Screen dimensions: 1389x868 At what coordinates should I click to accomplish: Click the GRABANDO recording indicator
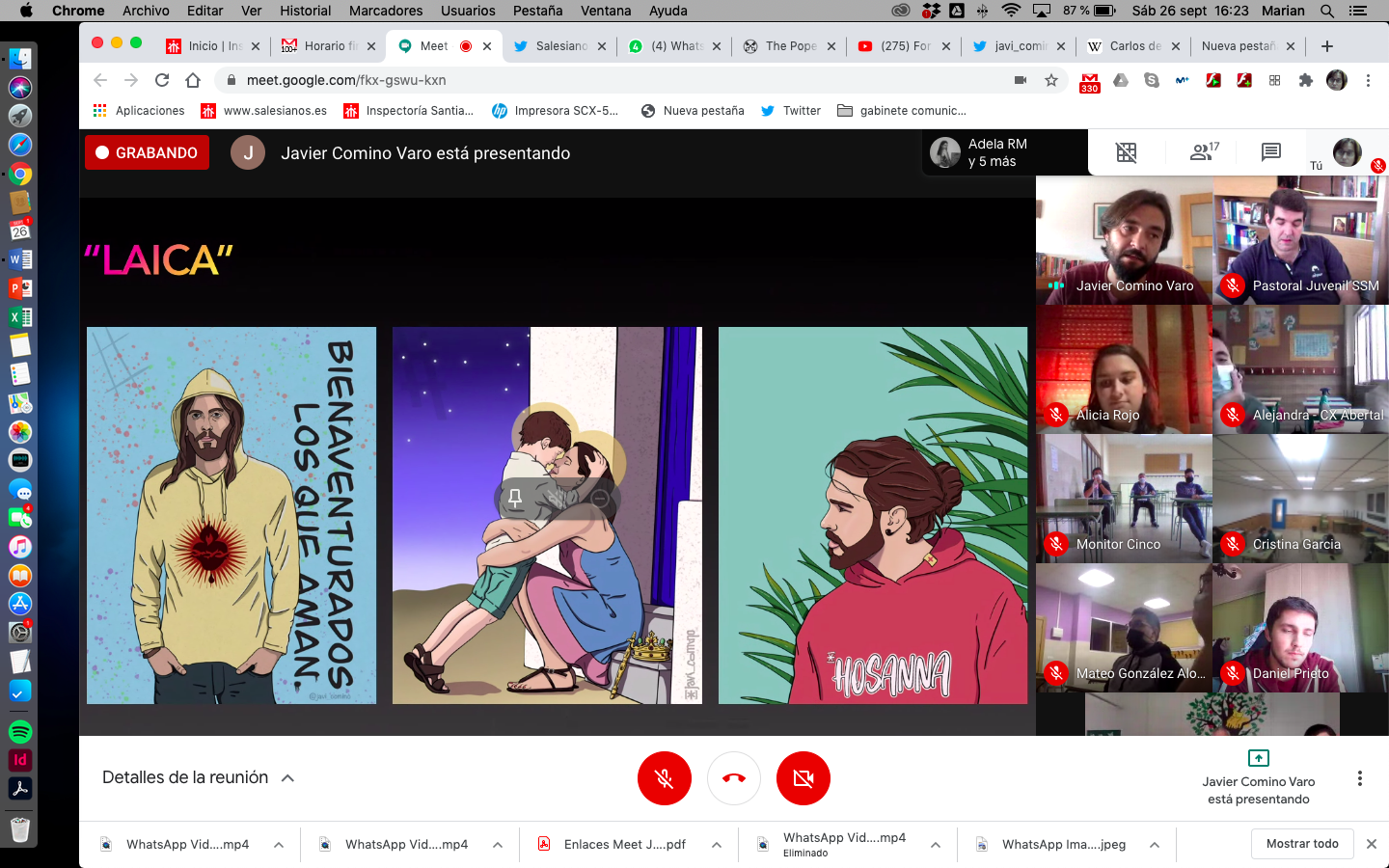coord(147,152)
